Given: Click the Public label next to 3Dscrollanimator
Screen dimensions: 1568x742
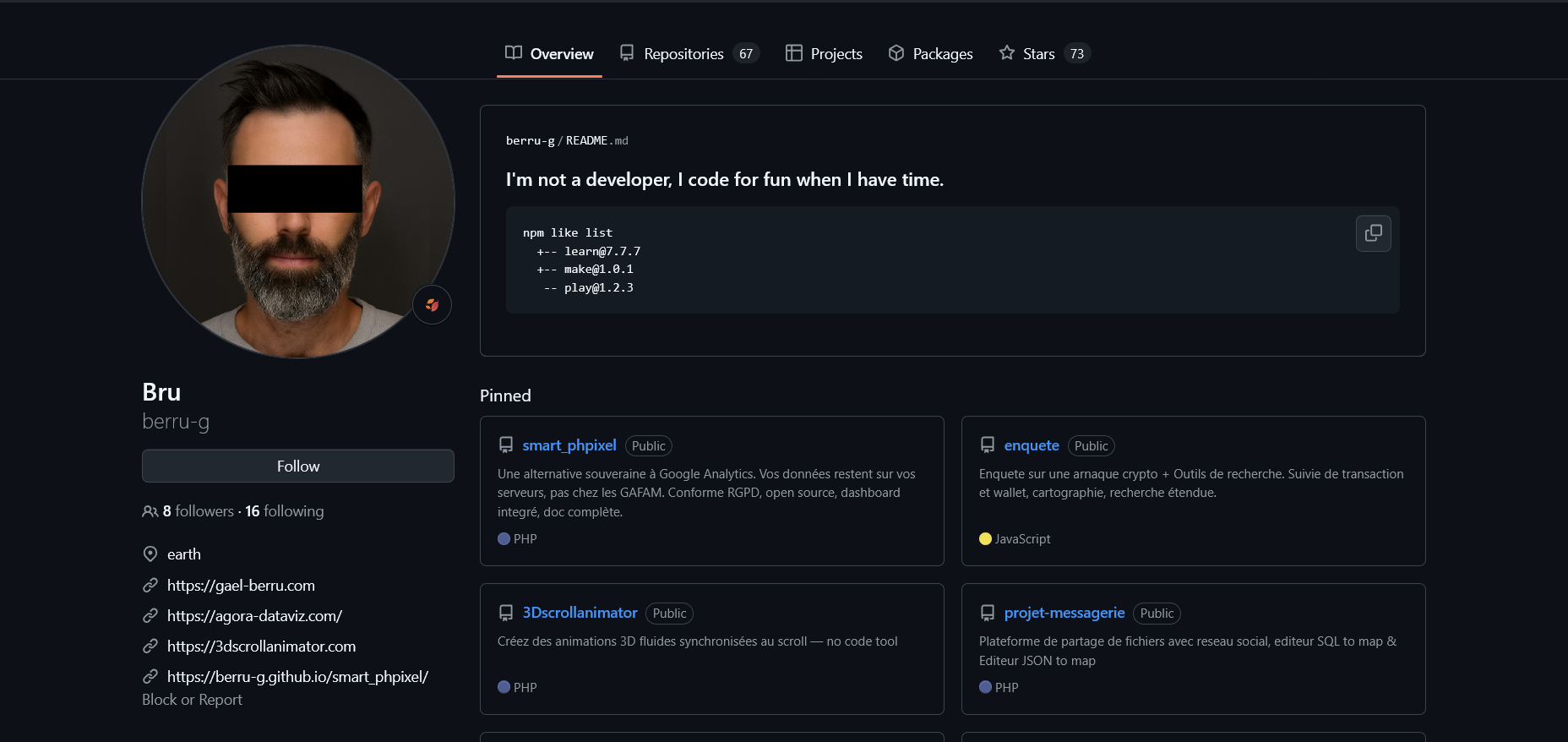Looking at the screenshot, I should click(x=669, y=613).
